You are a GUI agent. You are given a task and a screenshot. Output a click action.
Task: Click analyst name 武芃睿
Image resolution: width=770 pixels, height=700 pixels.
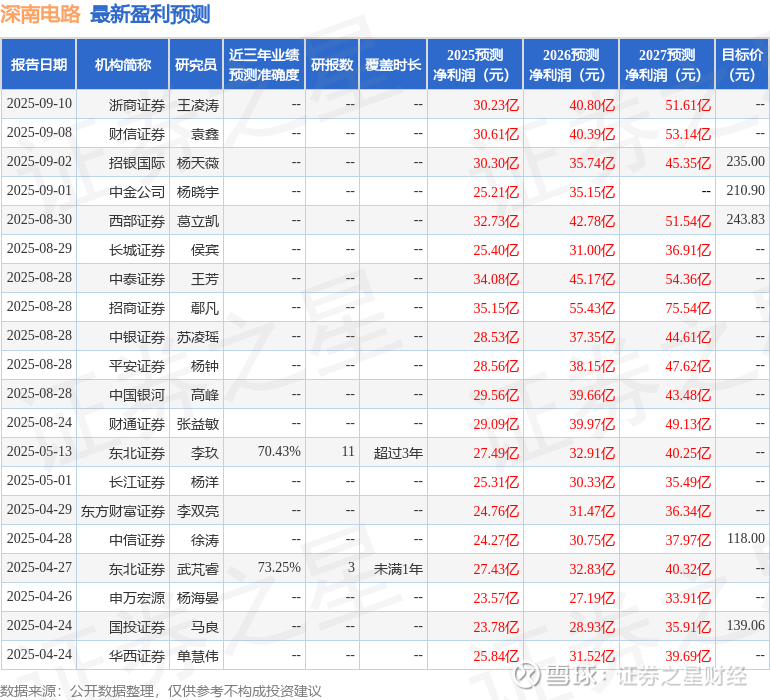(198, 569)
